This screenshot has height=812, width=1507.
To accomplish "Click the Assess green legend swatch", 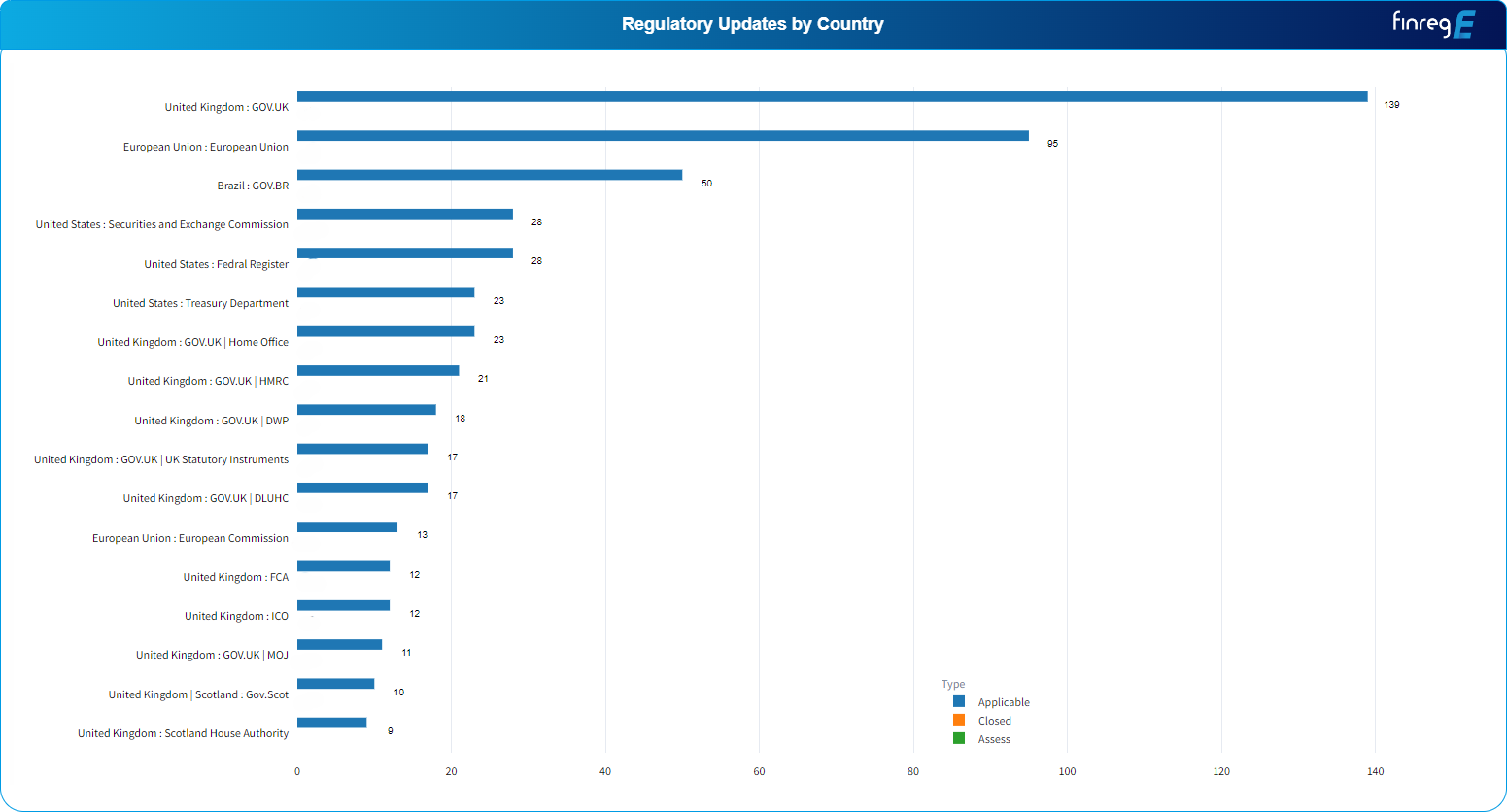I will [959, 738].
